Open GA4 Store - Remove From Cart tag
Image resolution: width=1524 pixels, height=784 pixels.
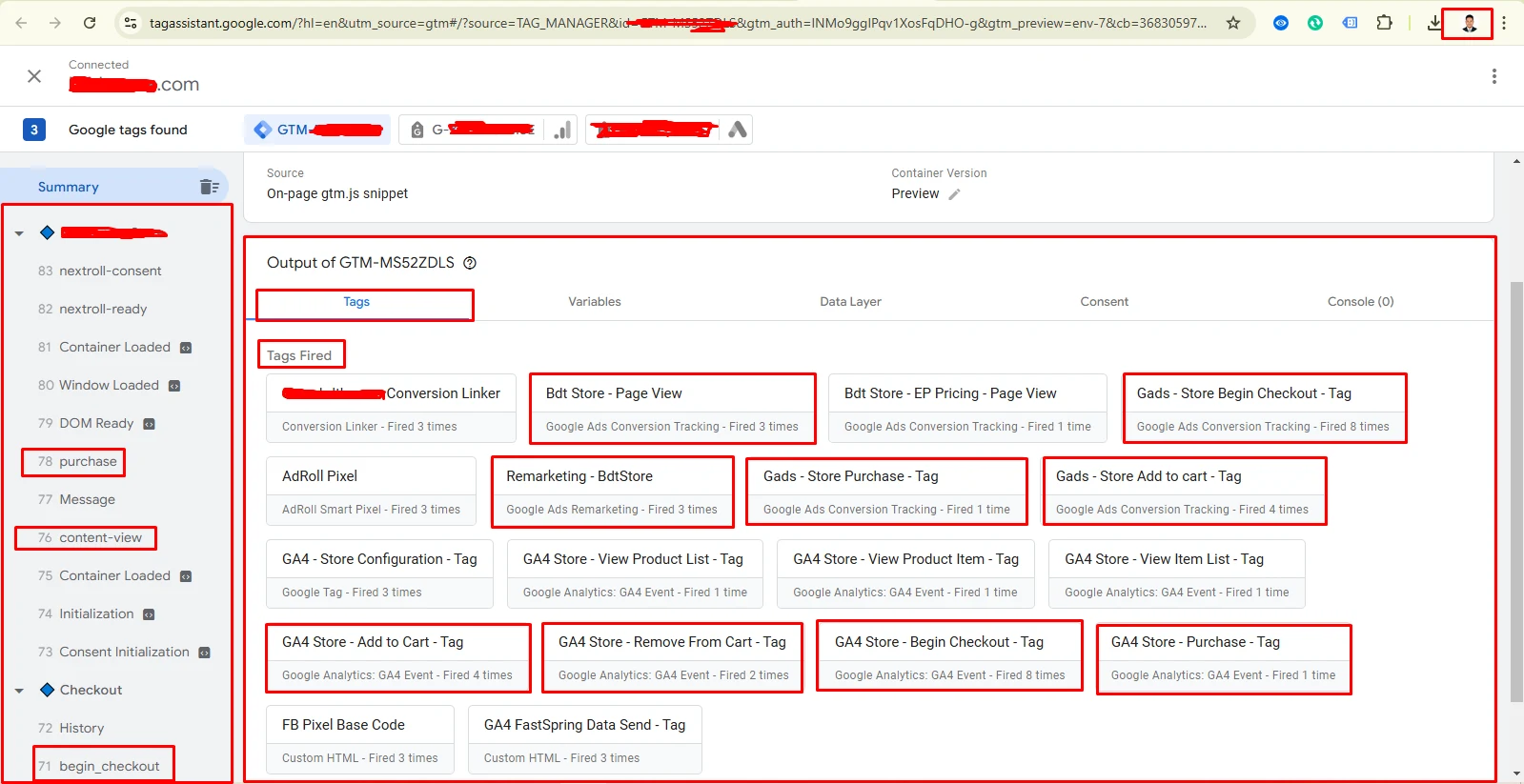pyautogui.click(x=673, y=657)
